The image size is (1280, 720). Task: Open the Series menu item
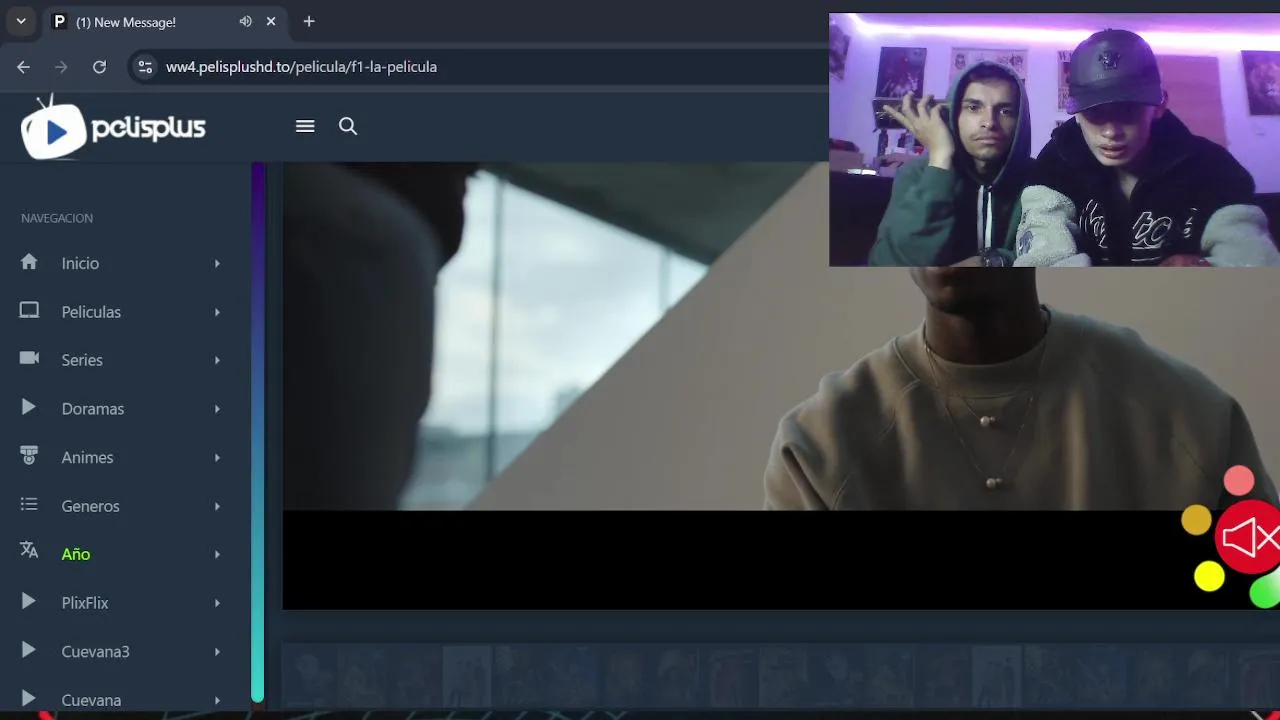(x=82, y=360)
